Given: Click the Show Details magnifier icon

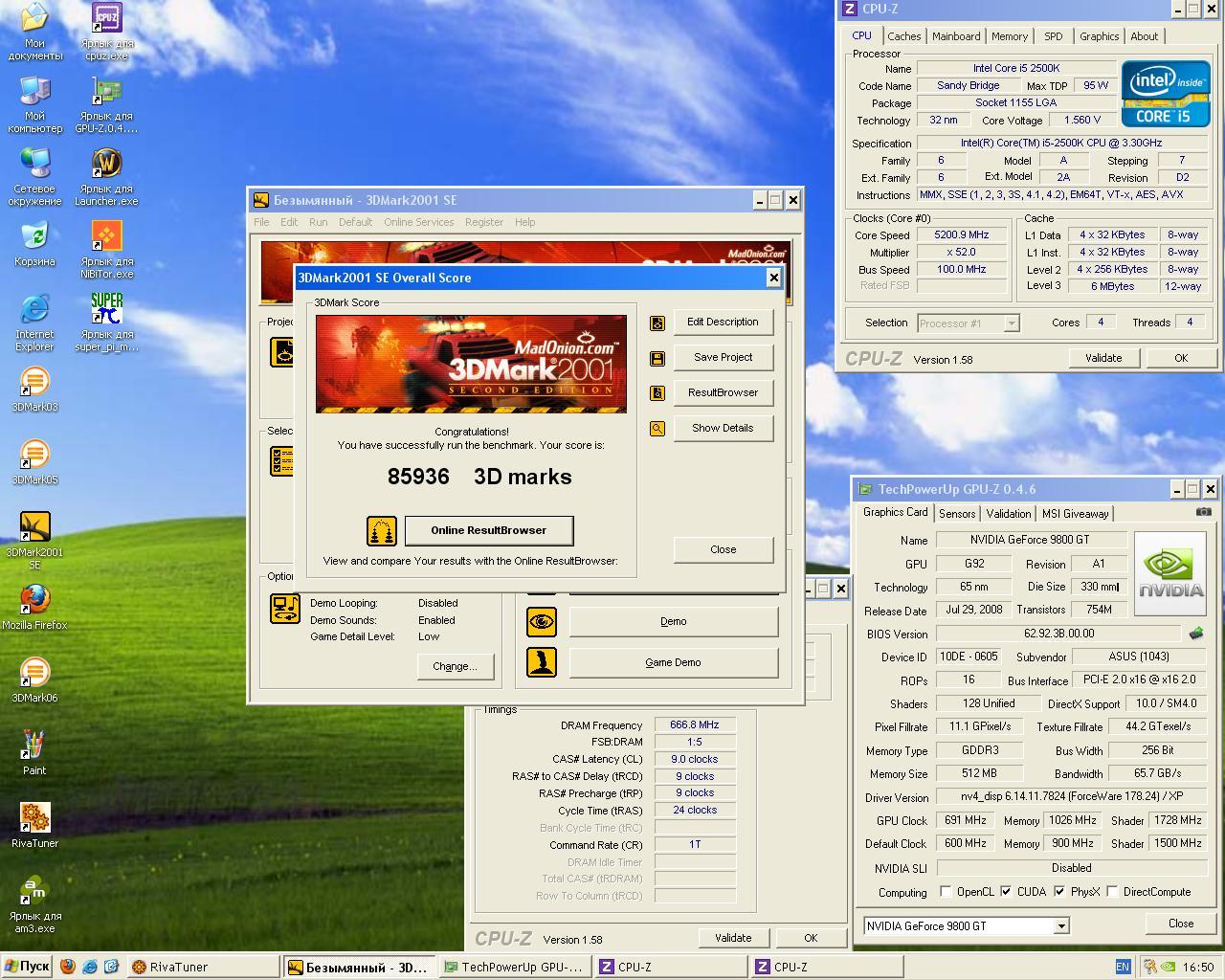Looking at the screenshot, I should tap(657, 429).
